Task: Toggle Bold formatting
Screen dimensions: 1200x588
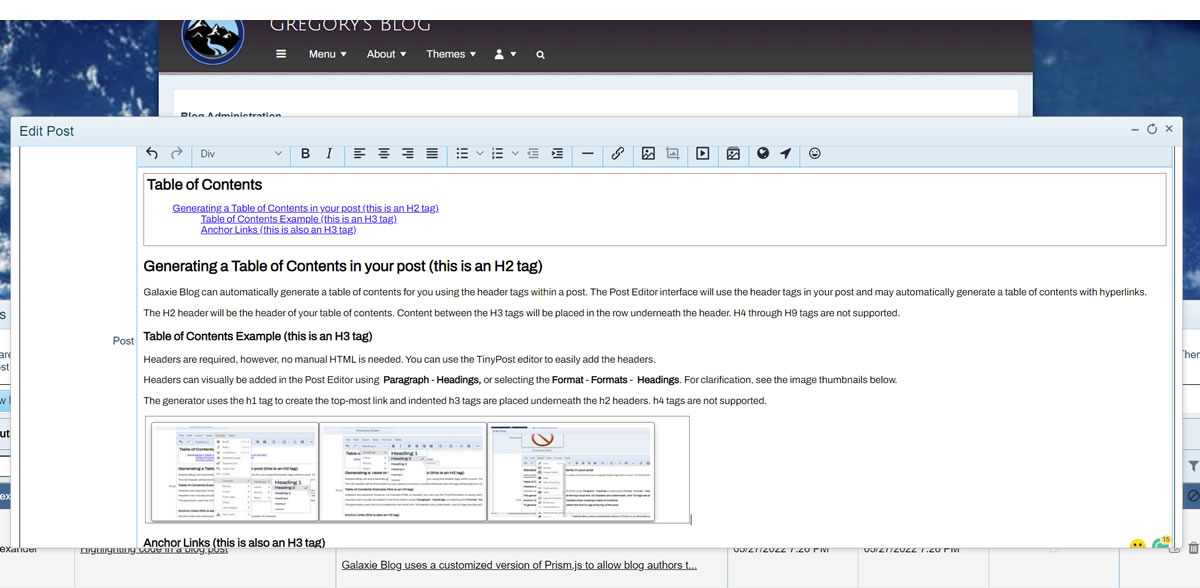Action: pyautogui.click(x=305, y=153)
